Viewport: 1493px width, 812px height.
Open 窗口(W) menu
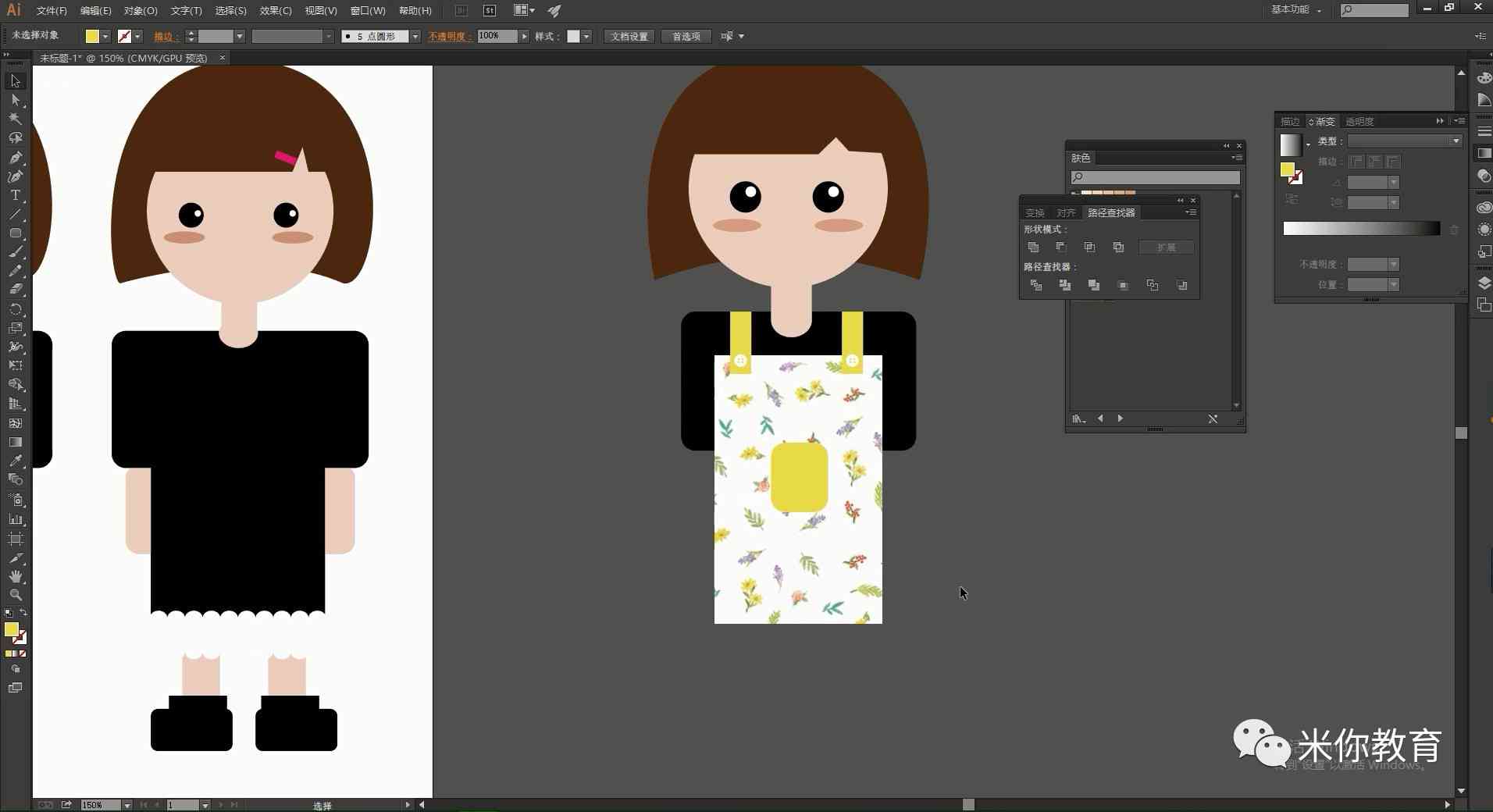368,11
